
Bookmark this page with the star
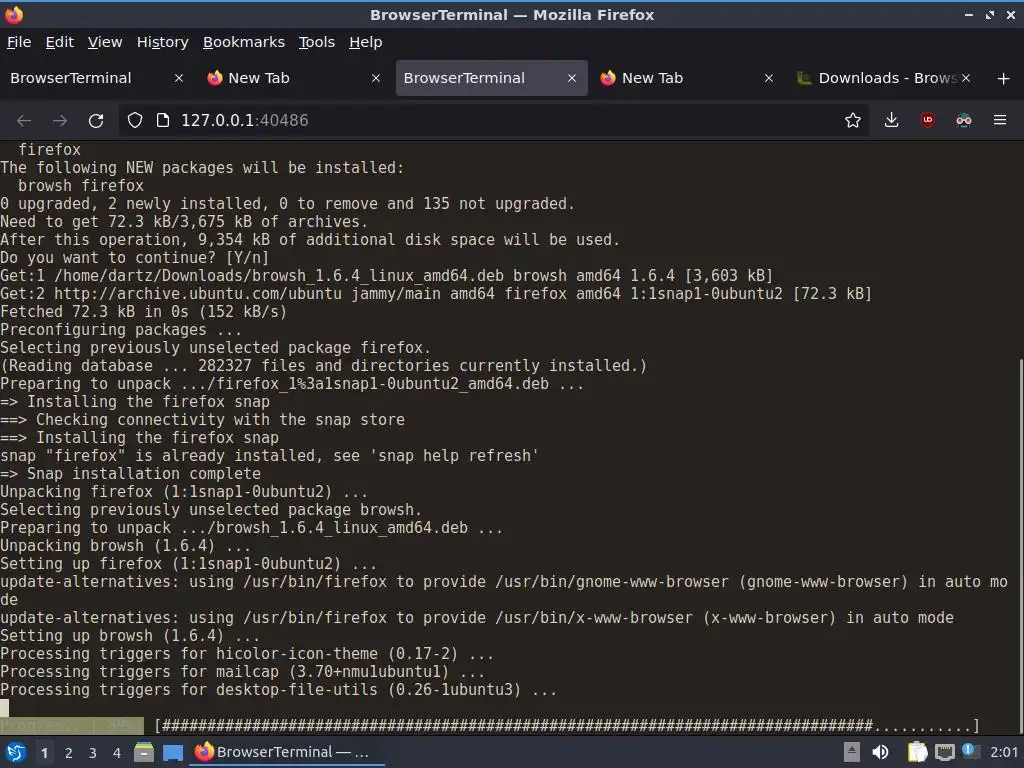point(852,120)
